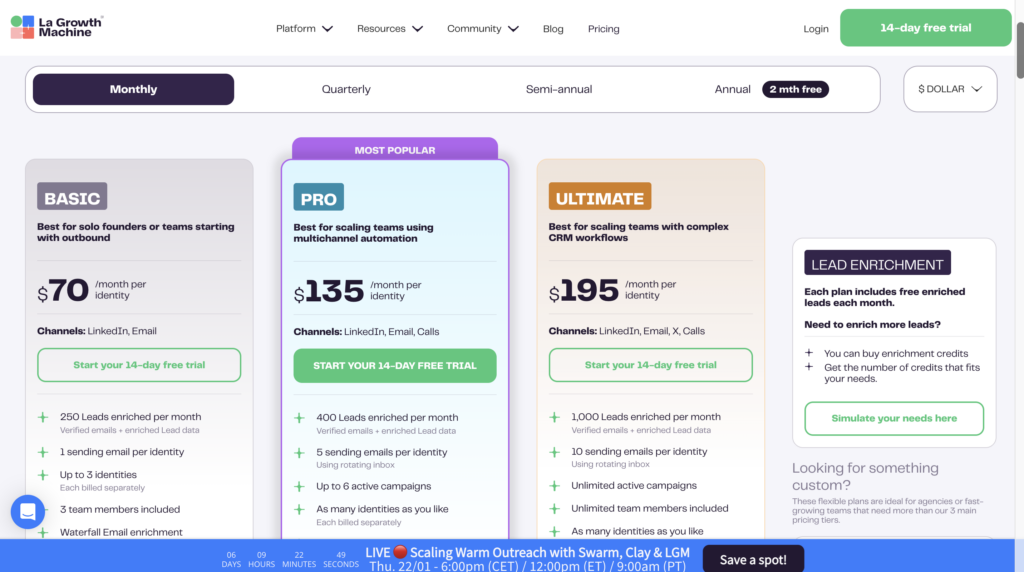Click the BASIC plan badge
The image size is (1024, 572).
[x=72, y=197]
